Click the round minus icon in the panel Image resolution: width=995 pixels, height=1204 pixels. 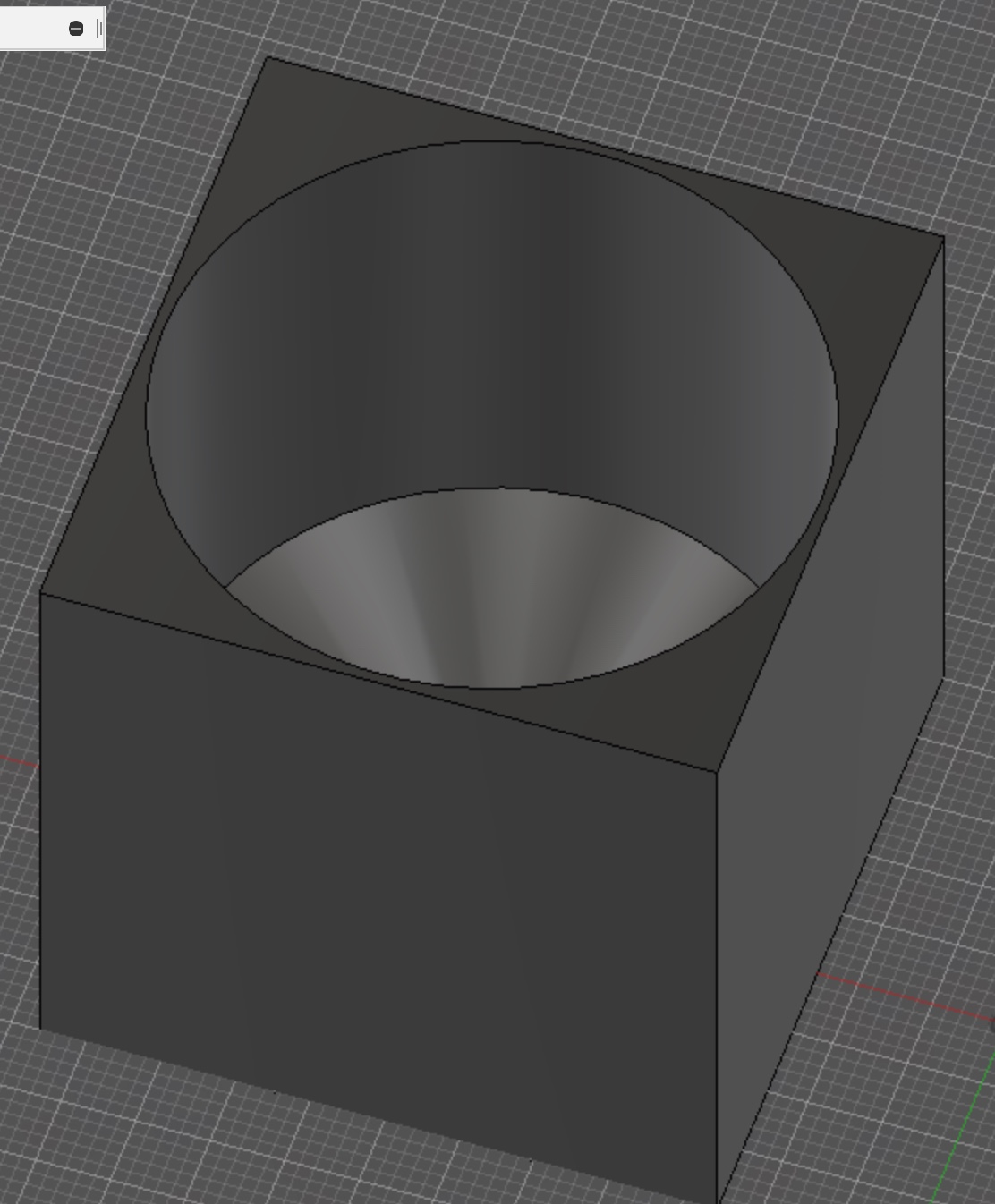click(x=76, y=30)
